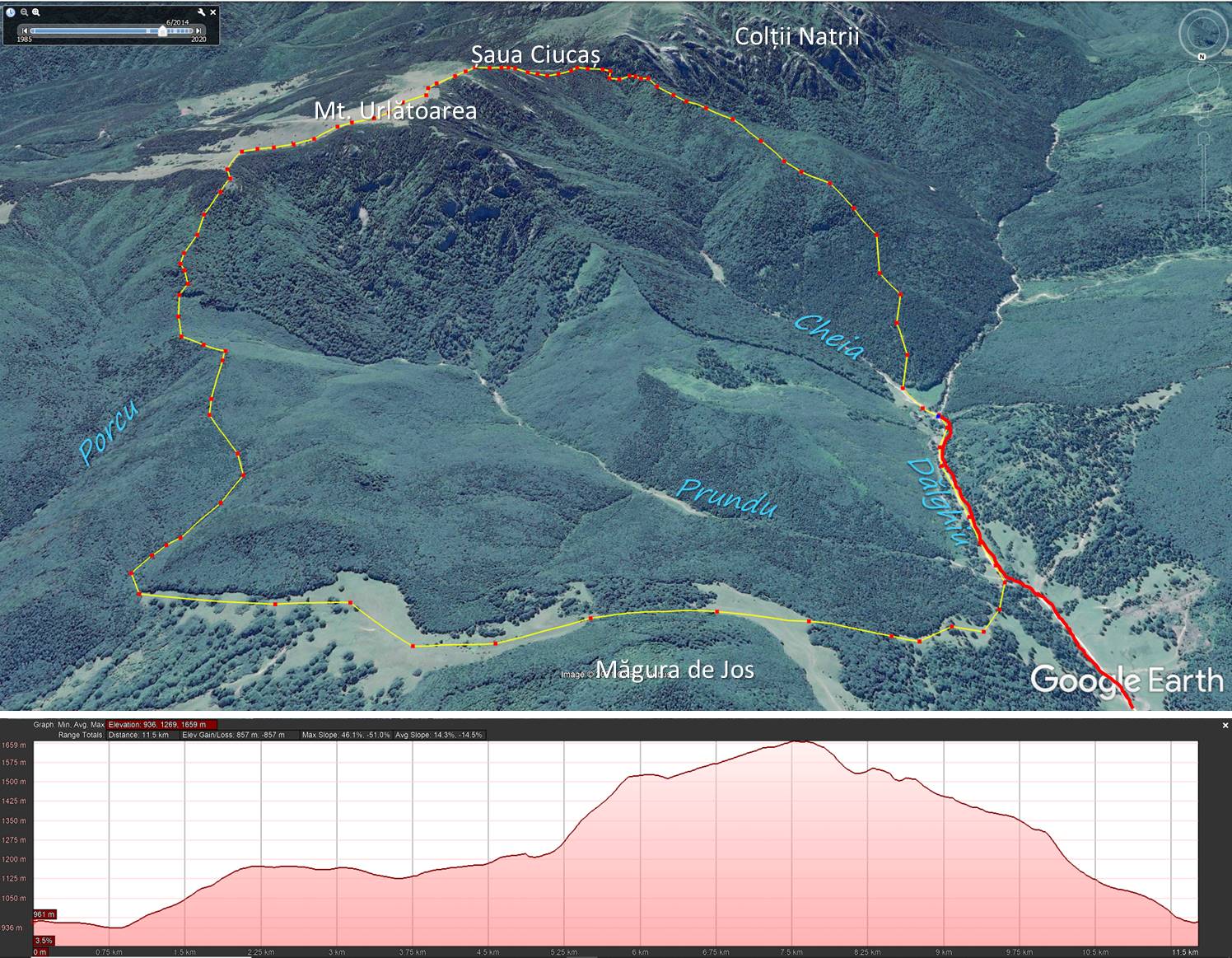Zoom in the time slider range
The height and width of the screenshot is (958, 1232).
coord(36,12)
